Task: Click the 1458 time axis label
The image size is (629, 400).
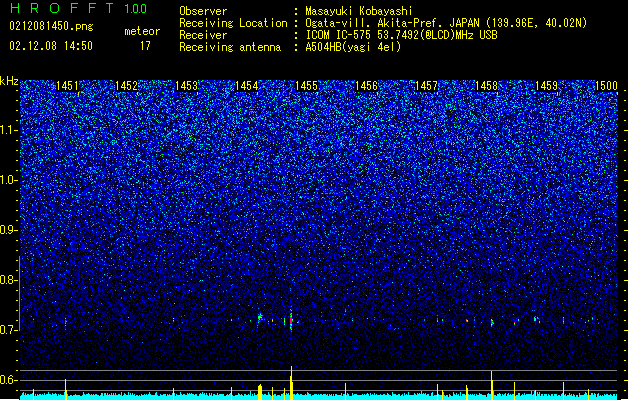Action: click(x=486, y=86)
